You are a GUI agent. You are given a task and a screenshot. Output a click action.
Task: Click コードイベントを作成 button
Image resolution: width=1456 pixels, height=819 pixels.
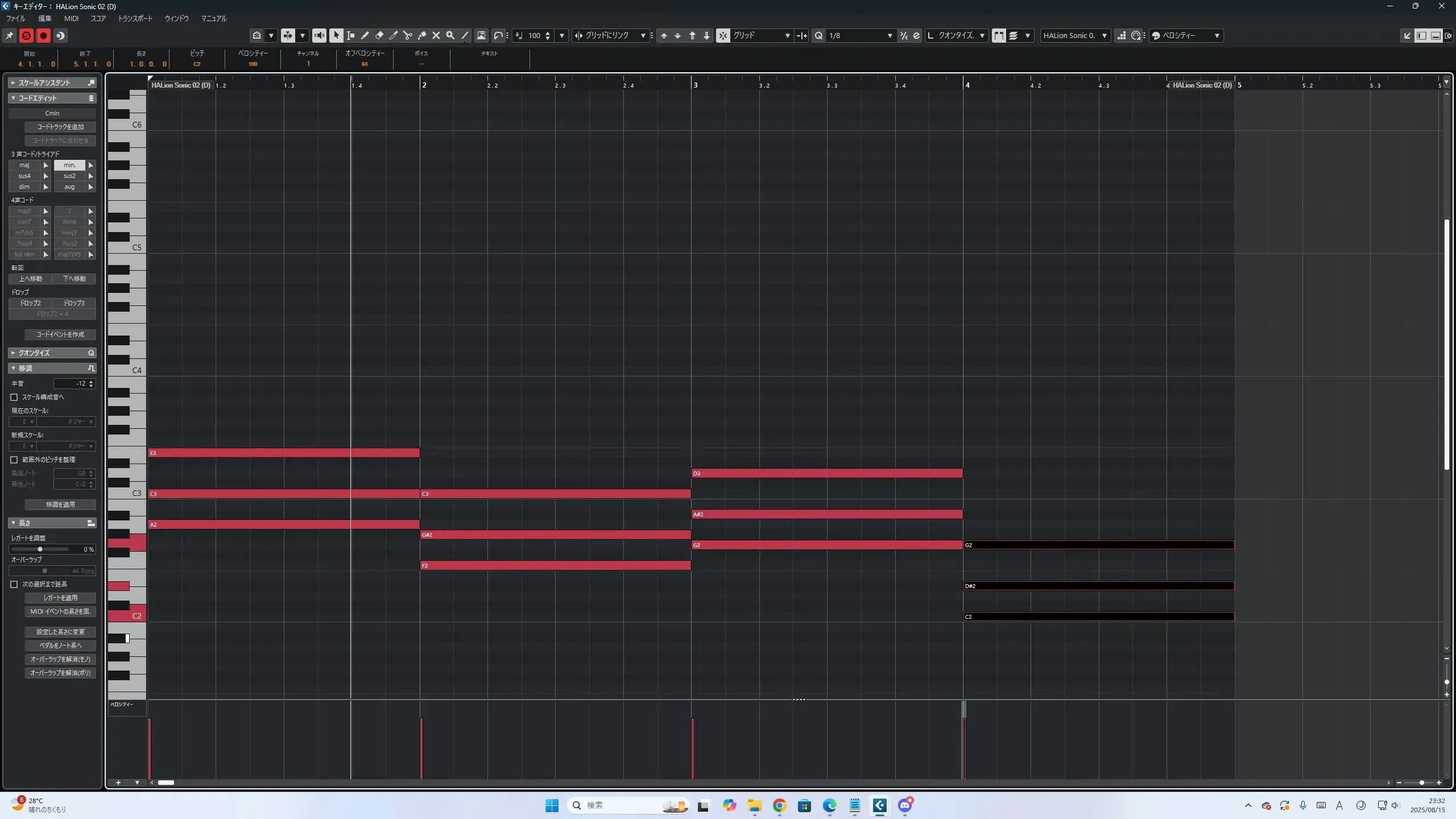60,334
